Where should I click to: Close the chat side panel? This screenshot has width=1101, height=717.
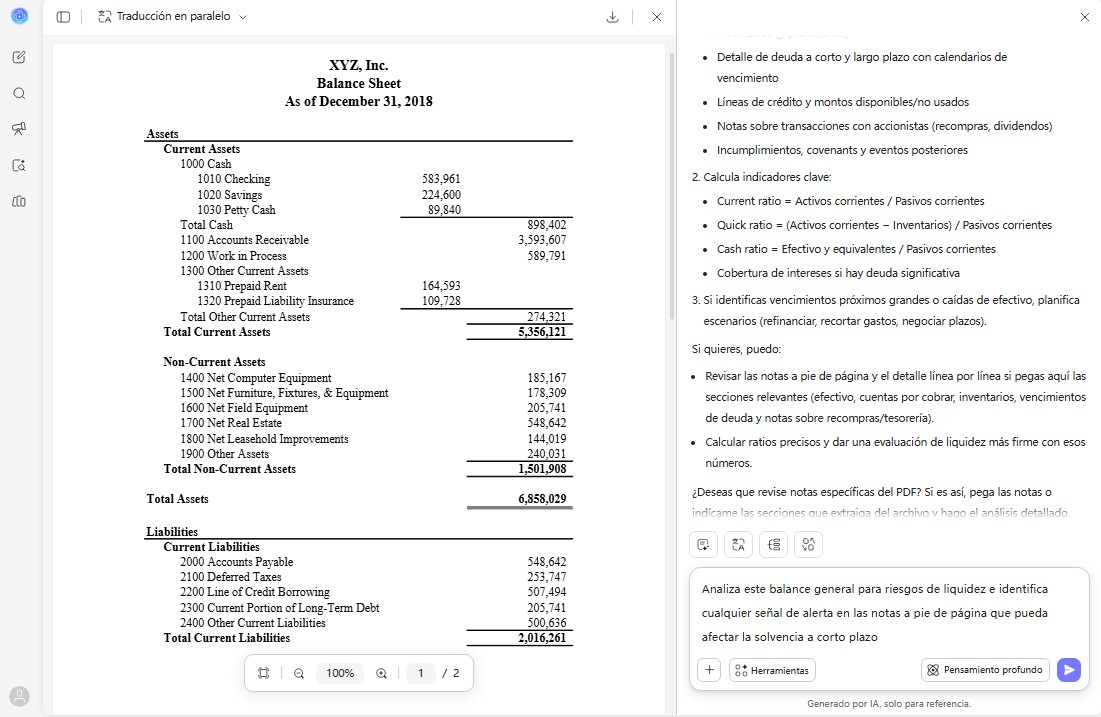pyautogui.click(x=1084, y=17)
